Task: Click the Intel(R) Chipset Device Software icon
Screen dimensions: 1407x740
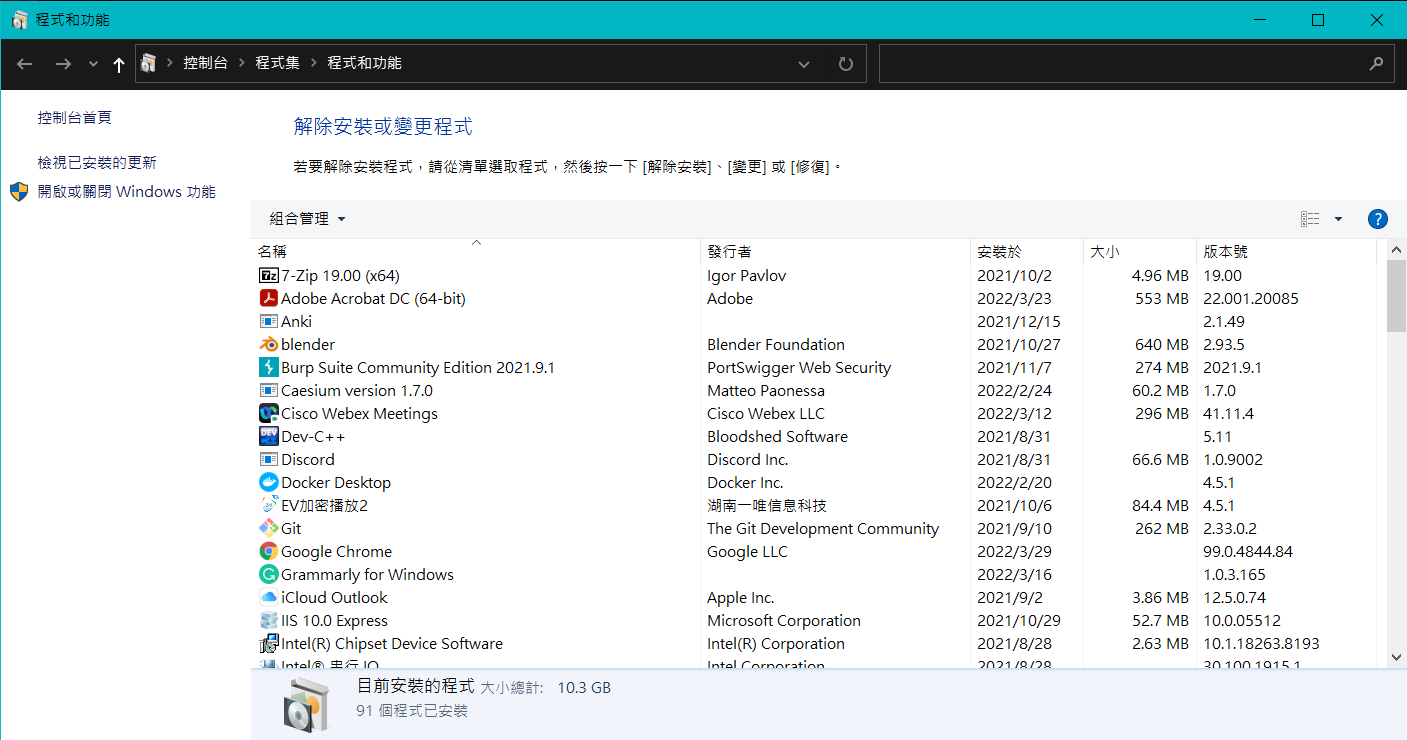Action: 268,643
